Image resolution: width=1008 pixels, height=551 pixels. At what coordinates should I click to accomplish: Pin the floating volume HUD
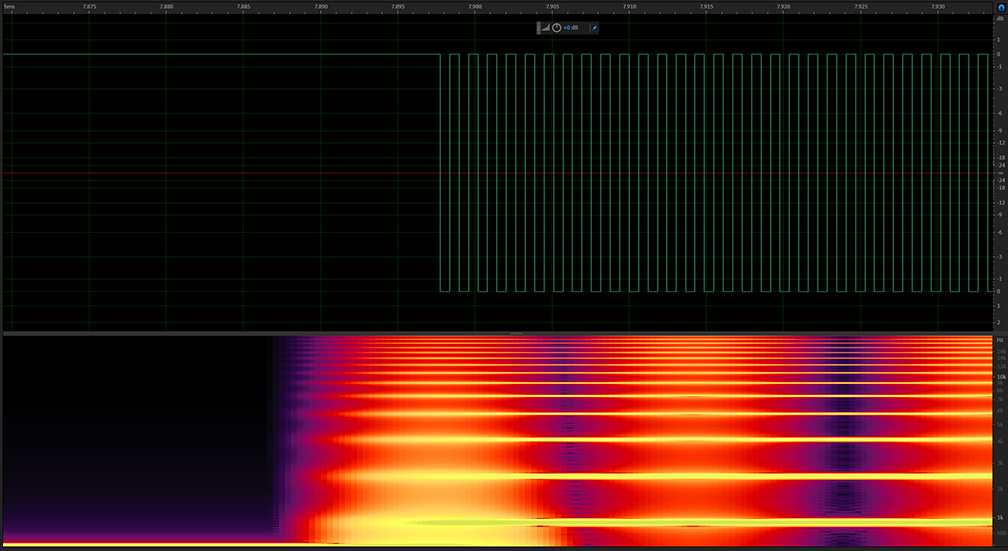pyautogui.click(x=593, y=27)
